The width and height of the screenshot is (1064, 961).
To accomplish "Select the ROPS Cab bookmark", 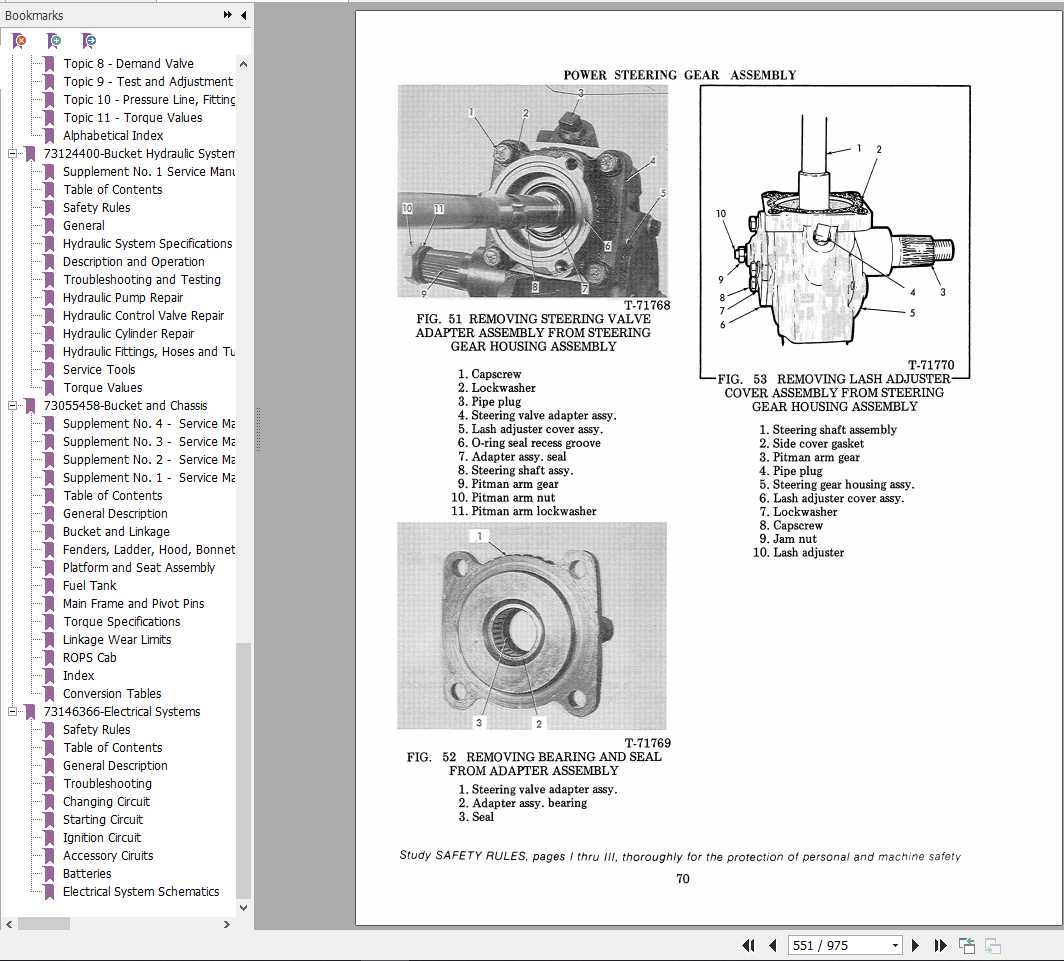I will click(x=90, y=658).
